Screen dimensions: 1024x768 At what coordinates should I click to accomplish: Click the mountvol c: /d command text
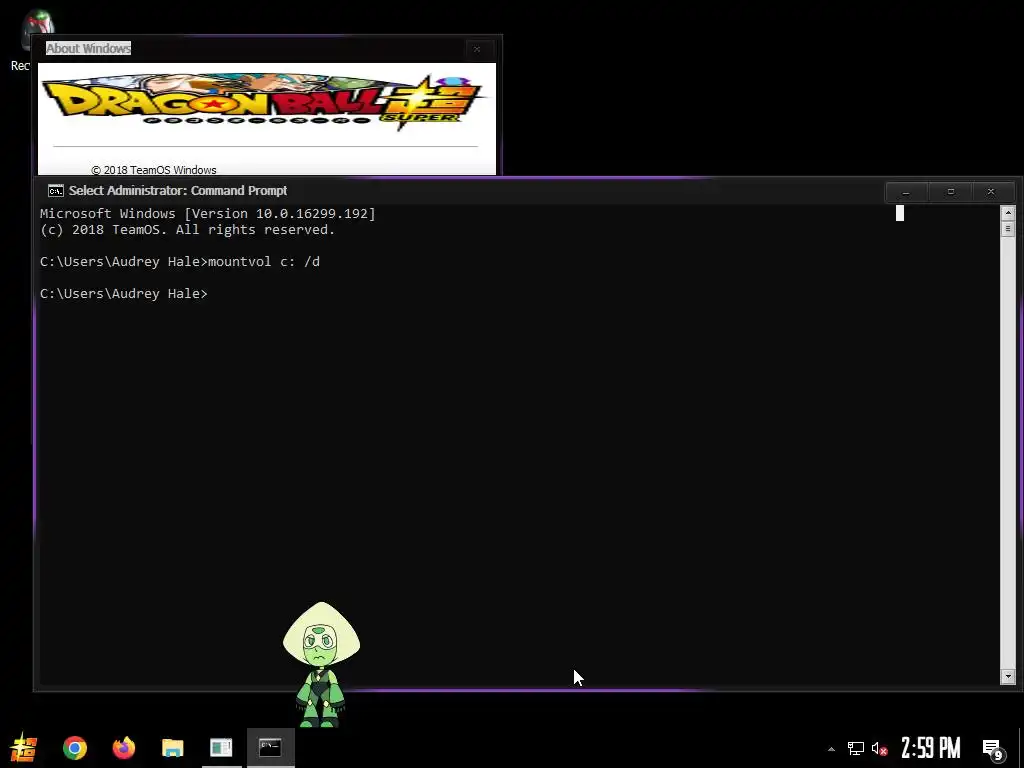tap(264, 262)
